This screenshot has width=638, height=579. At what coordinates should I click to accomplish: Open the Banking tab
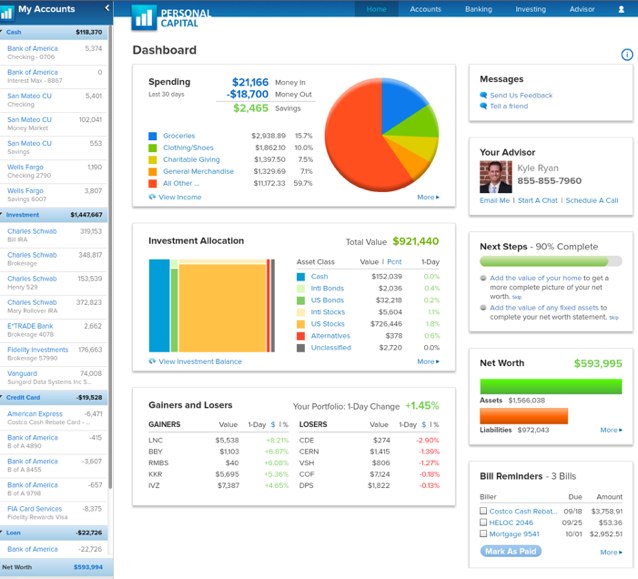click(478, 9)
